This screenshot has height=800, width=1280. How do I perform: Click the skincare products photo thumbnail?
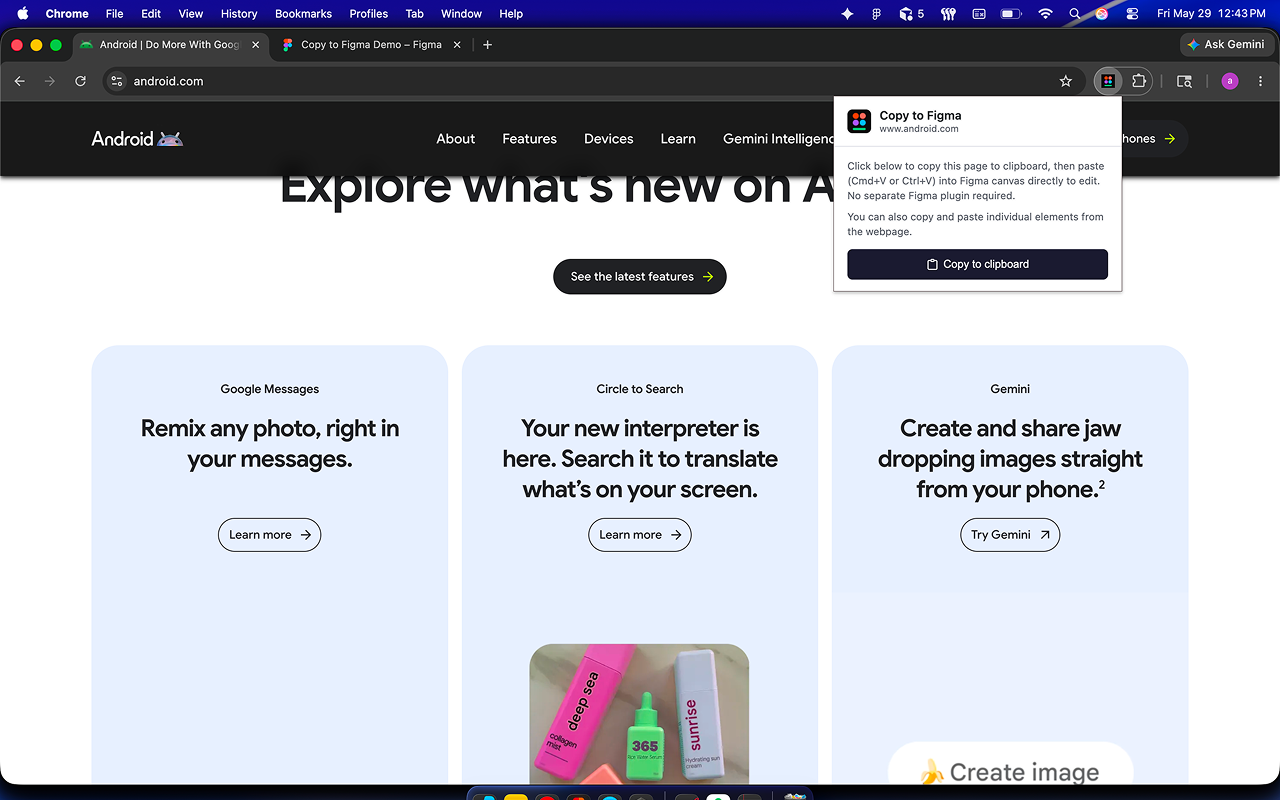click(x=639, y=713)
